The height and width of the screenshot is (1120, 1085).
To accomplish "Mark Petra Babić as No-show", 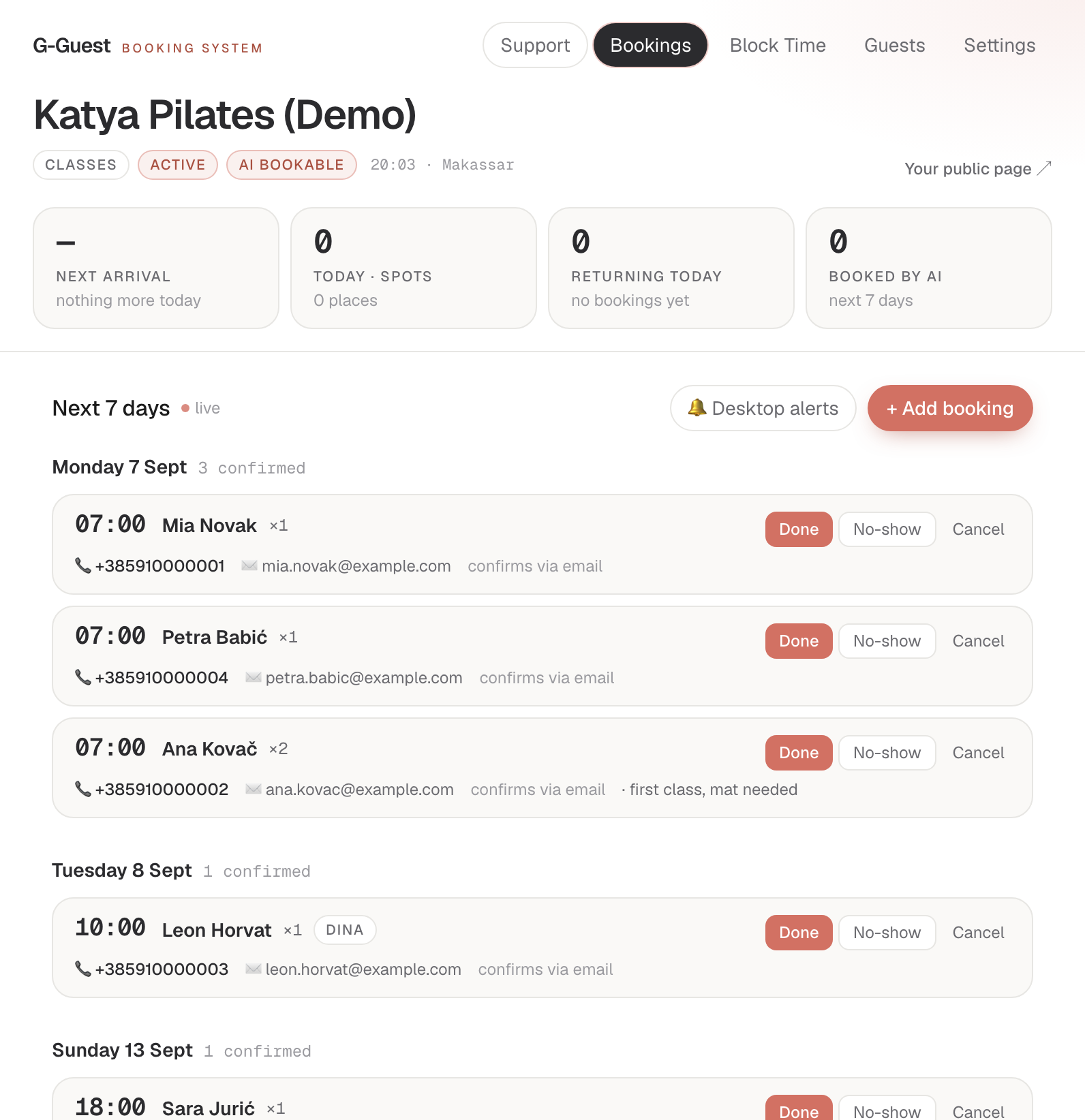I will 887,641.
